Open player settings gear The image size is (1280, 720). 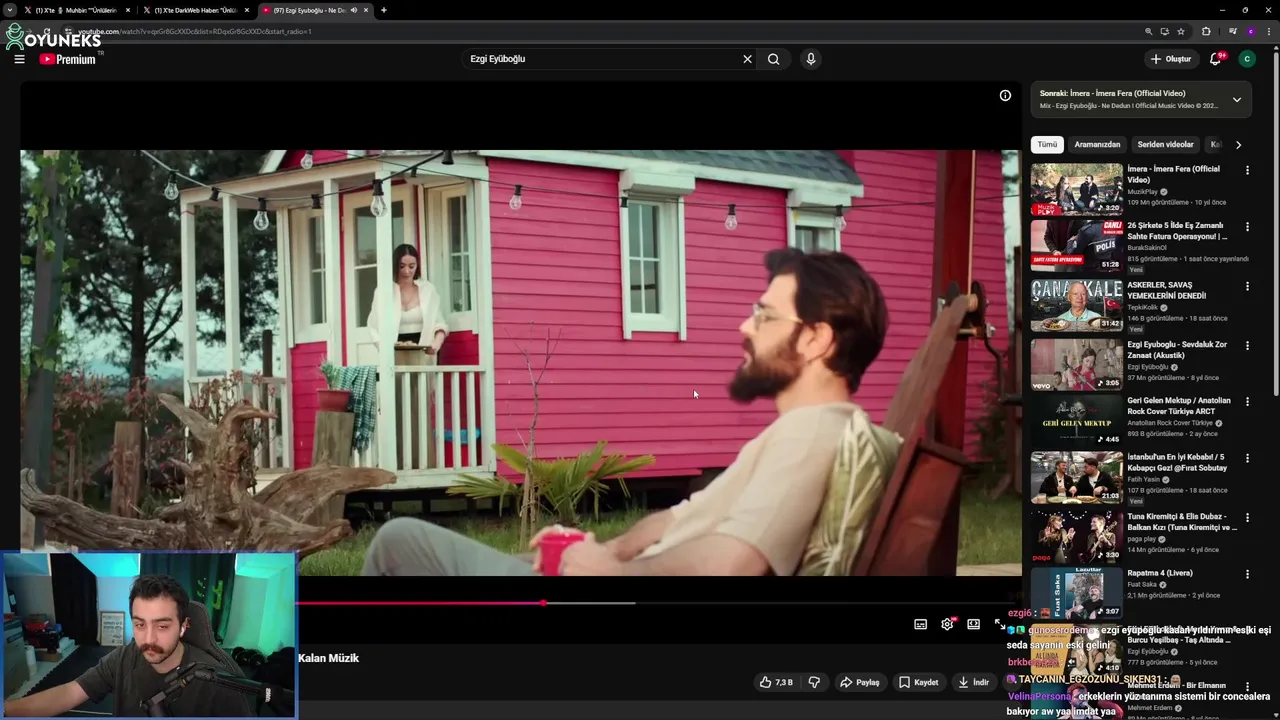(x=947, y=624)
